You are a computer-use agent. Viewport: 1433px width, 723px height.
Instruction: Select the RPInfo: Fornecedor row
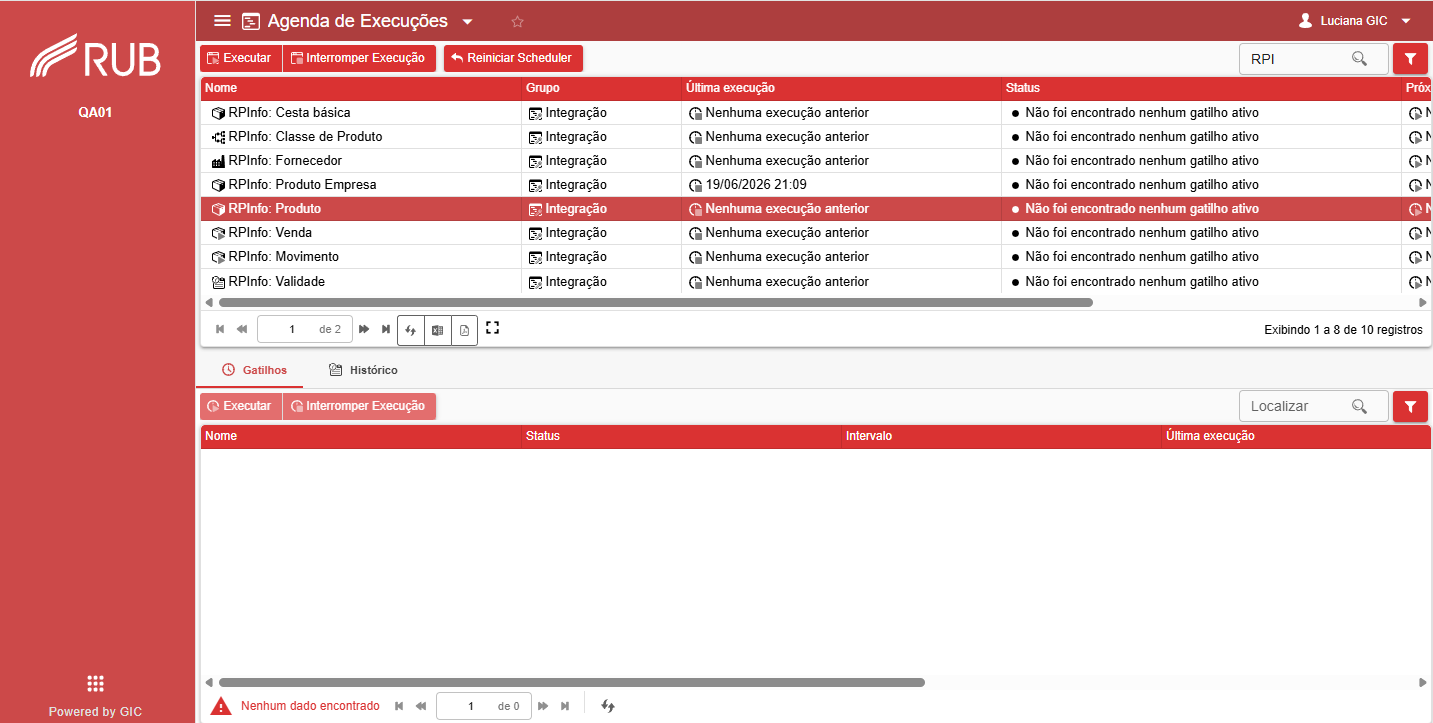tap(815, 161)
